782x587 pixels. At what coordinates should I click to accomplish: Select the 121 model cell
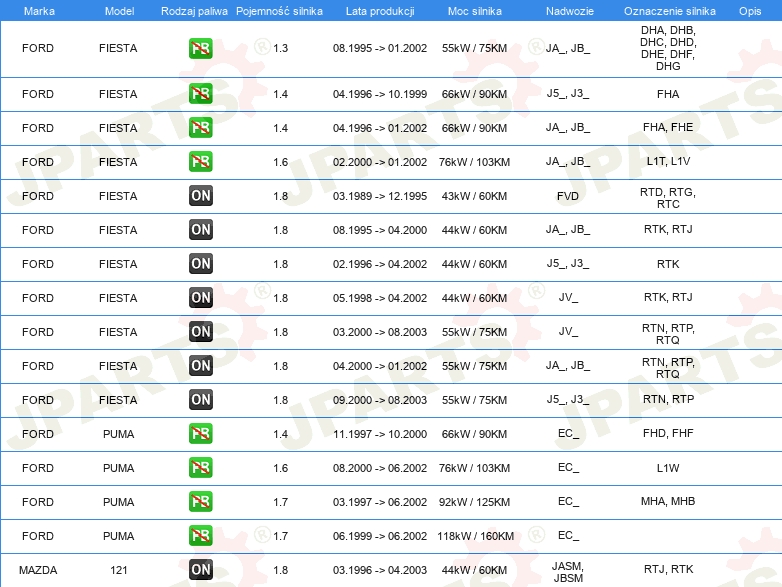(x=119, y=570)
